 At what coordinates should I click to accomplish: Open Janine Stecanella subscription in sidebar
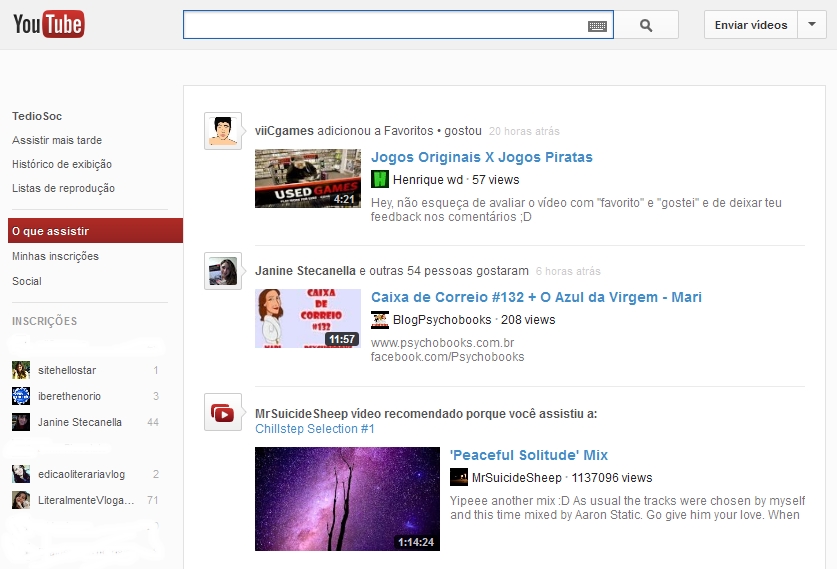80,422
